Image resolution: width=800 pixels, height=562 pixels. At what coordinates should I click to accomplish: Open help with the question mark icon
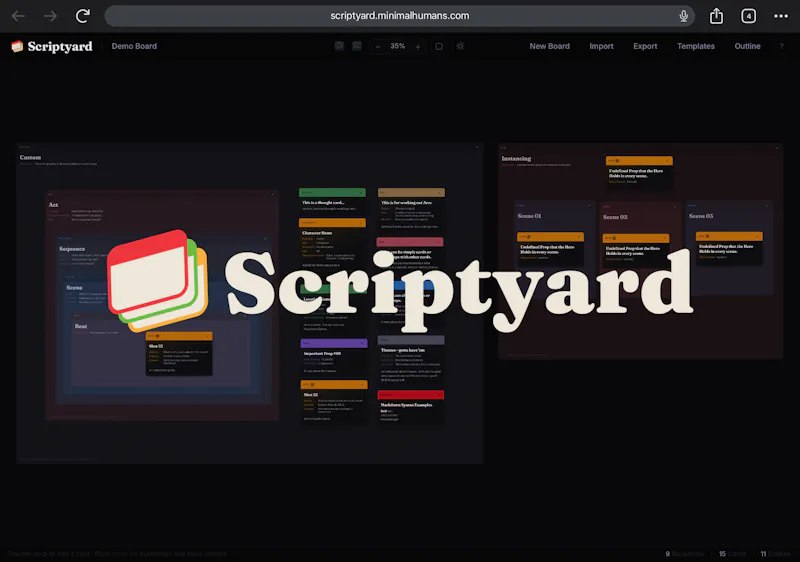pos(781,46)
